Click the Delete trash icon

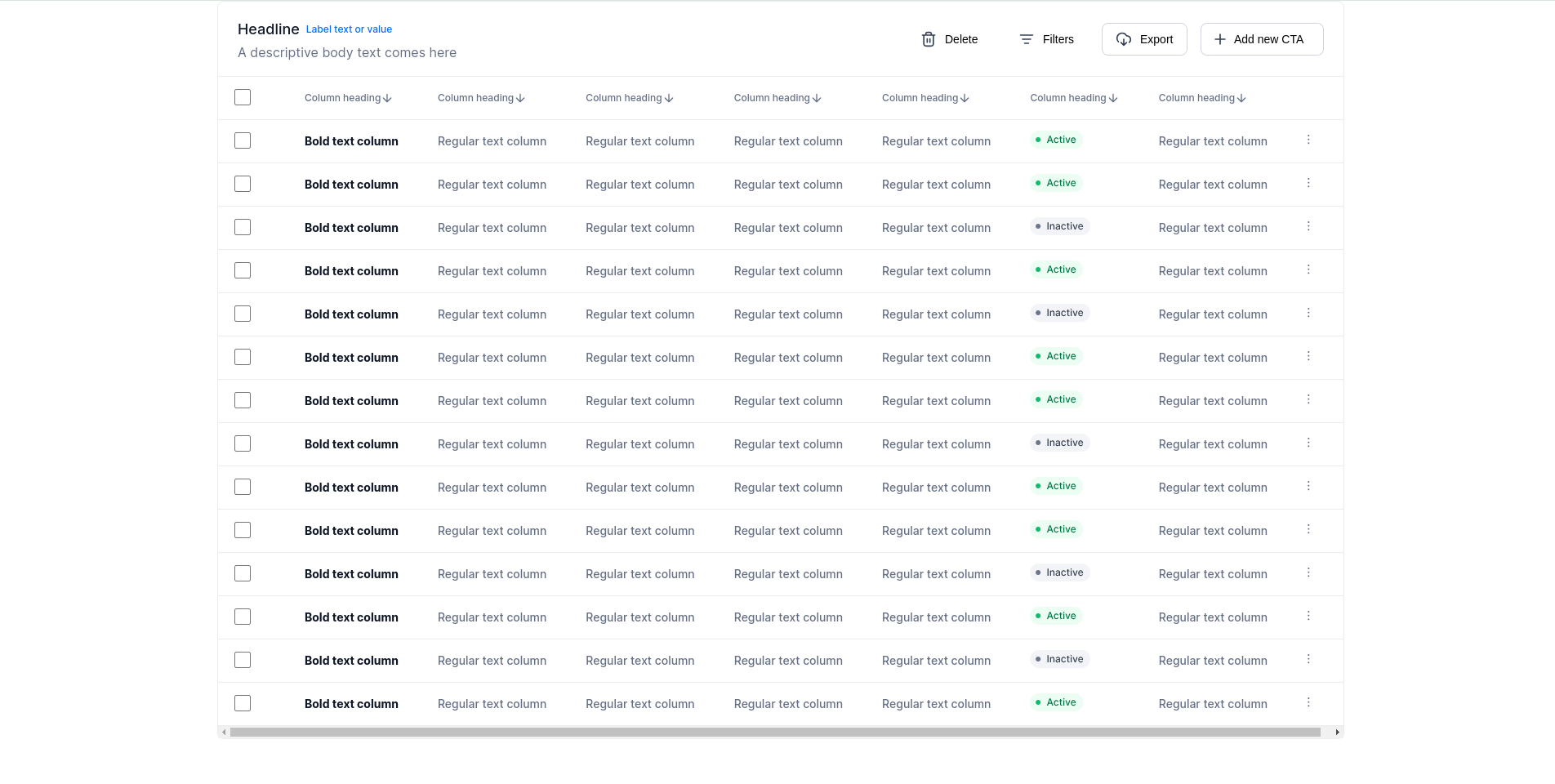click(928, 38)
